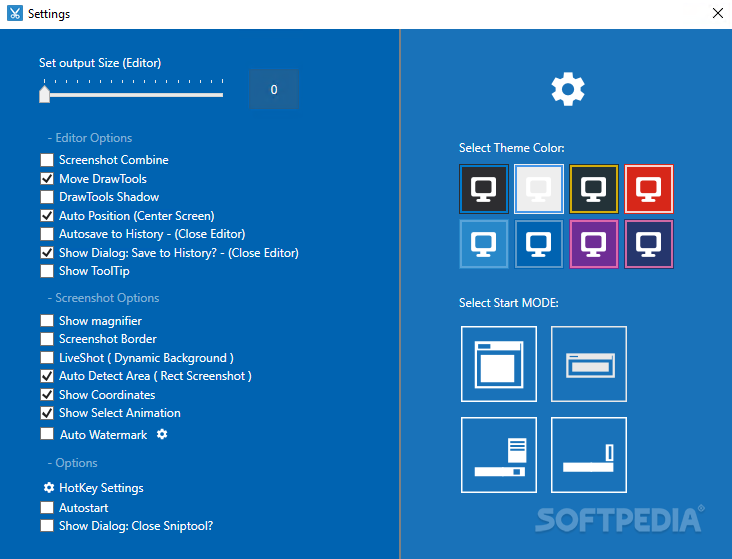The width and height of the screenshot is (732, 559).
Task: Uncheck Move DrawTools option
Action: pyautogui.click(x=47, y=179)
